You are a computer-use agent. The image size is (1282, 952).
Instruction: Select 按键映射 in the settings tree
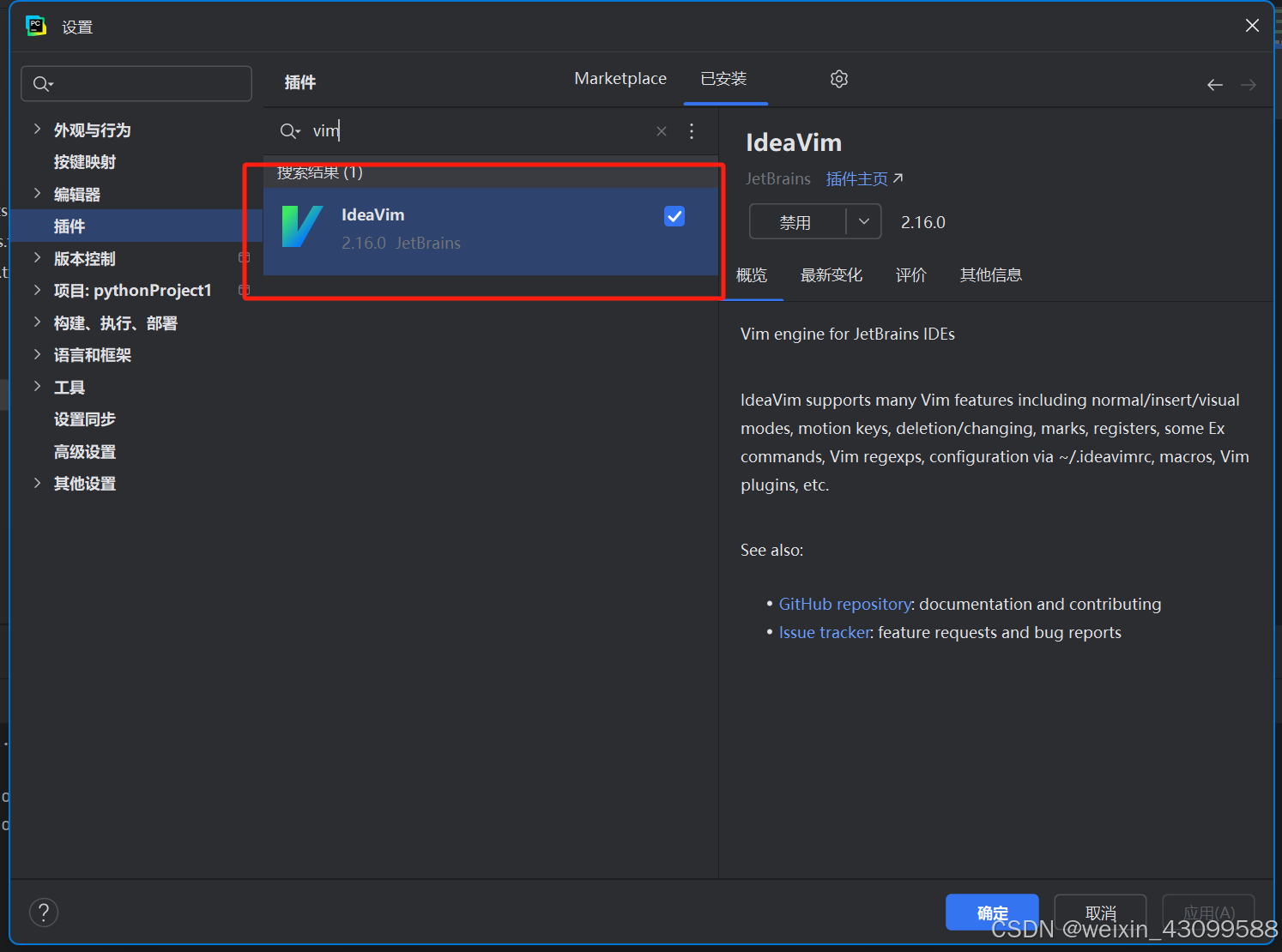click(x=85, y=162)
